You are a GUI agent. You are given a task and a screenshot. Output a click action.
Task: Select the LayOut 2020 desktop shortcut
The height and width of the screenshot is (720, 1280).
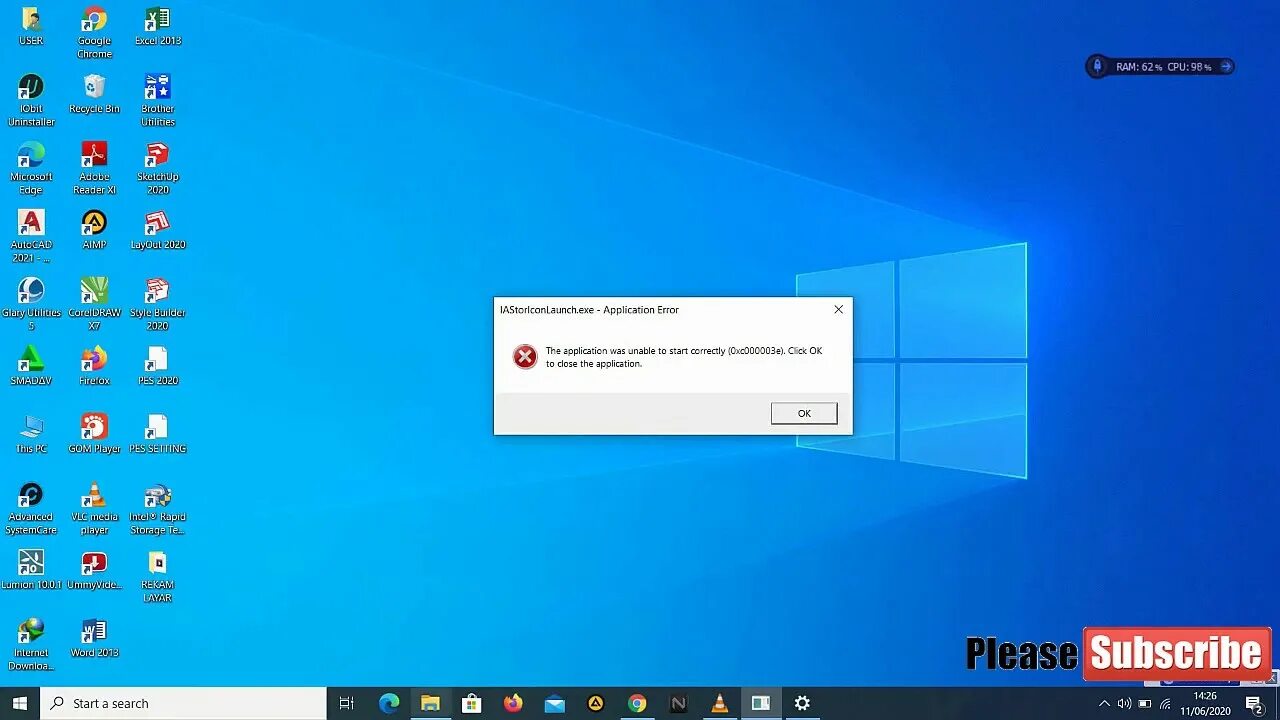(x=158, y=231)
